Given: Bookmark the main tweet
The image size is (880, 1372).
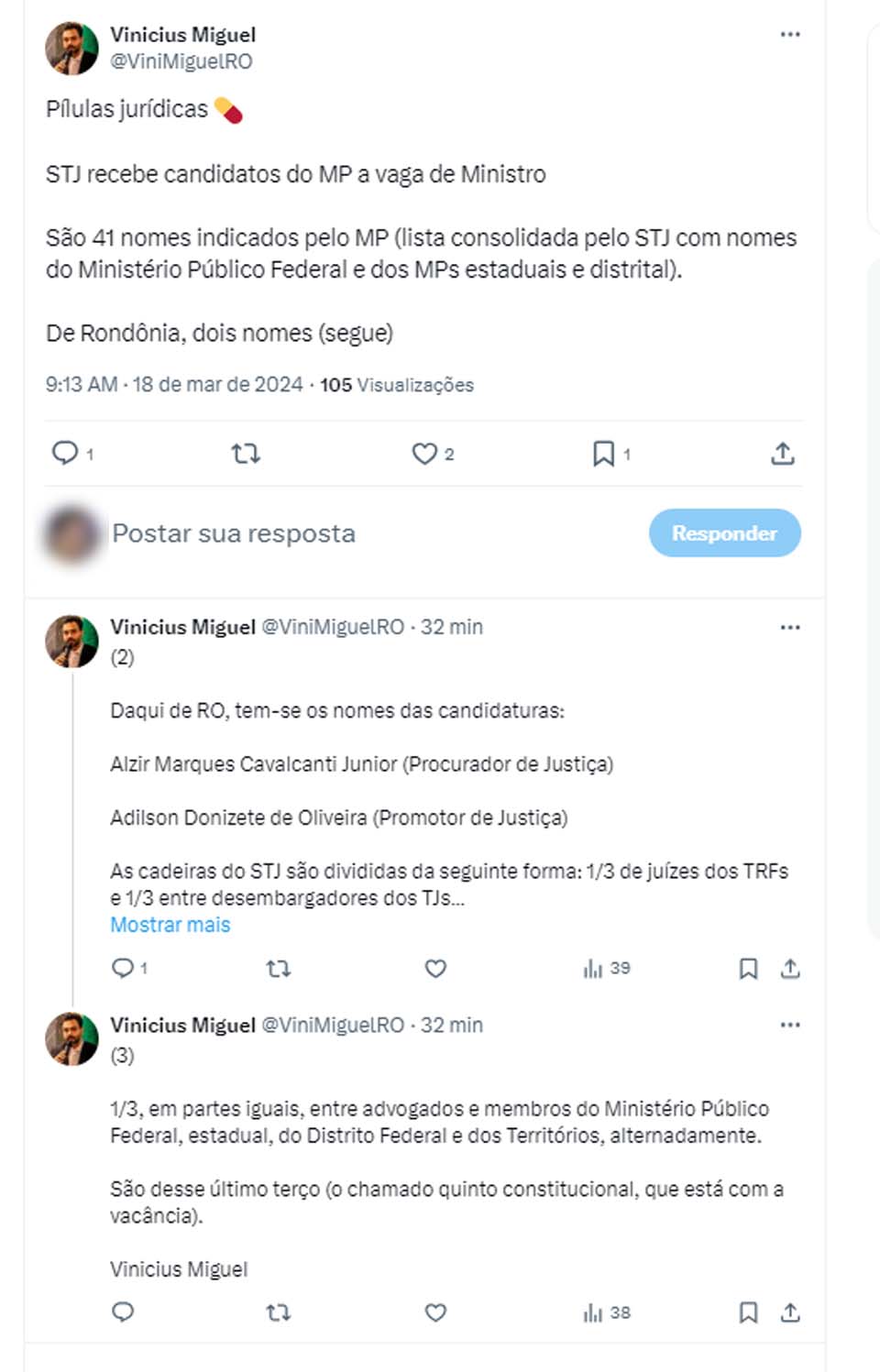Looking at the screenshot, I should click(603, 453).
